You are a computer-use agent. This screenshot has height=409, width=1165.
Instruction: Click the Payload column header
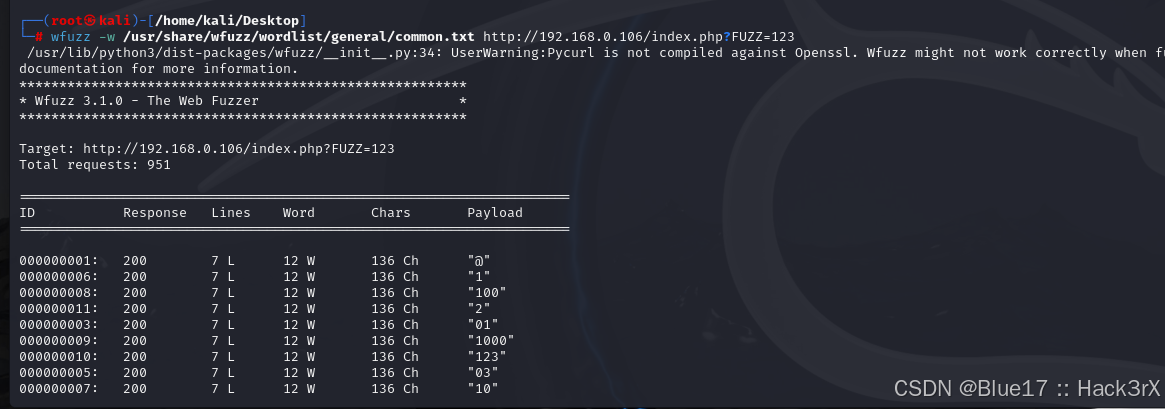coord(495,213)
